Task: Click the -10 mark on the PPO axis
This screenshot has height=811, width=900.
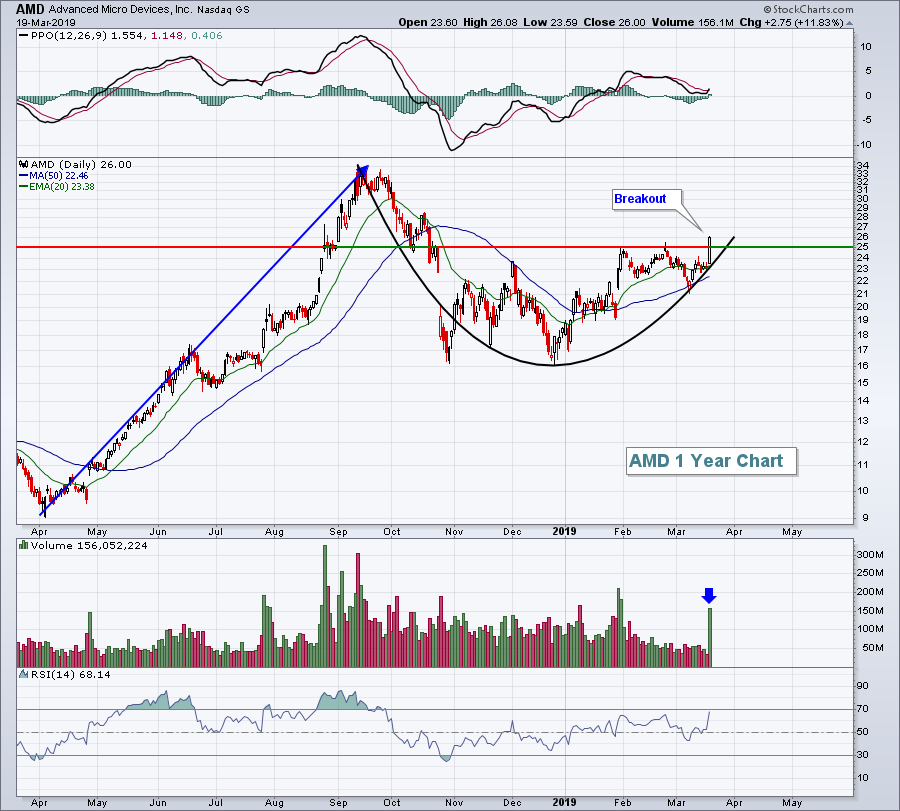Action: 864,145
